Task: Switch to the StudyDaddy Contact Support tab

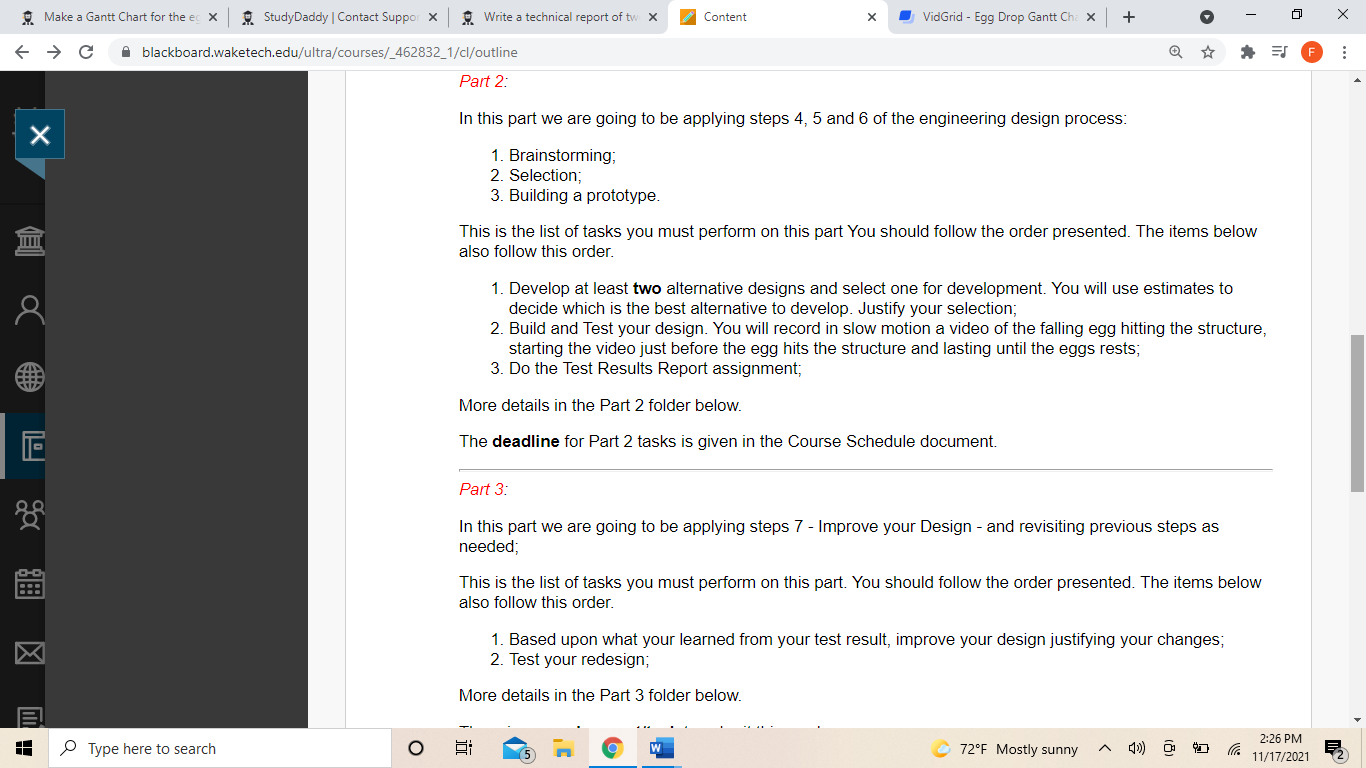Action: 330,17
